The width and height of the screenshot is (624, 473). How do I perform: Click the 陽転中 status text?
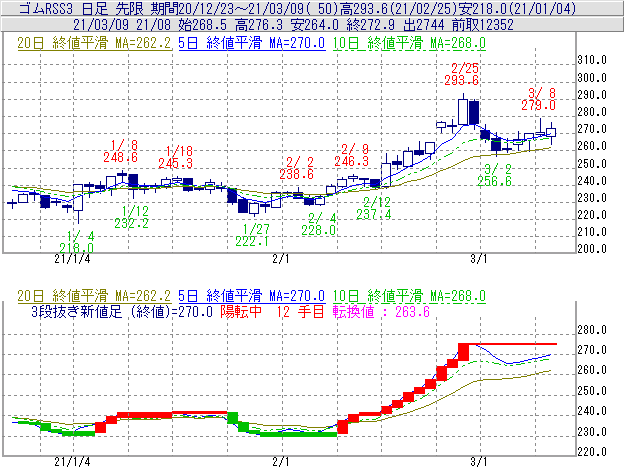coord(241,311)
